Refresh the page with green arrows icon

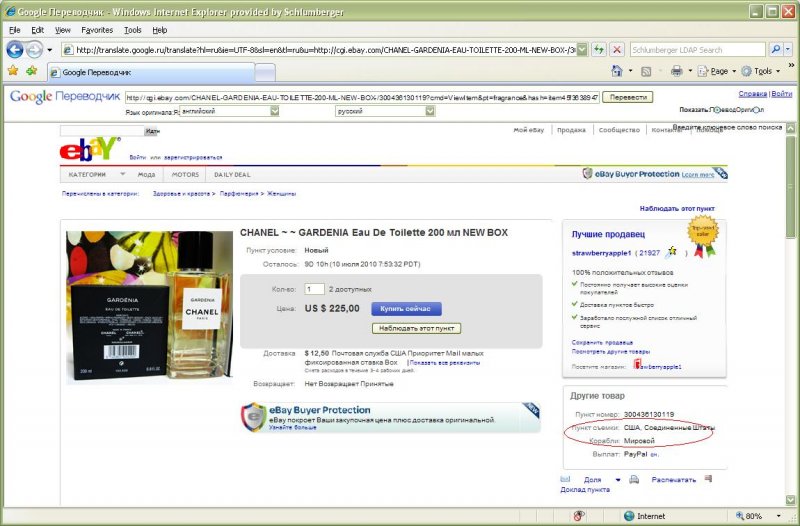[x=599, y=49]
